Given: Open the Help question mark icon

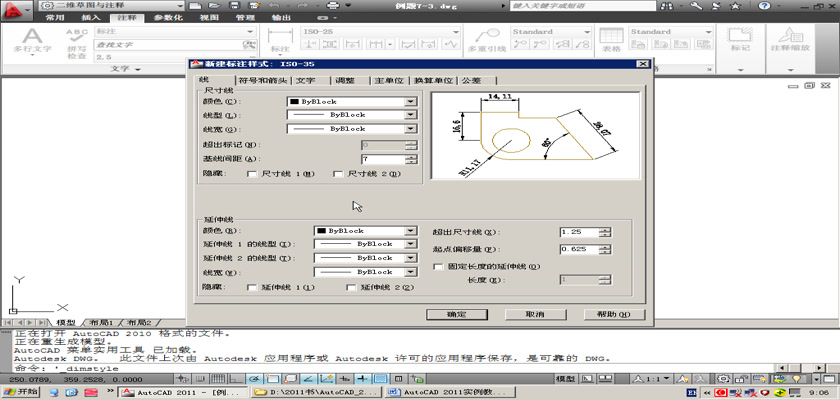Looking at the screenshot, I should 764,6.
